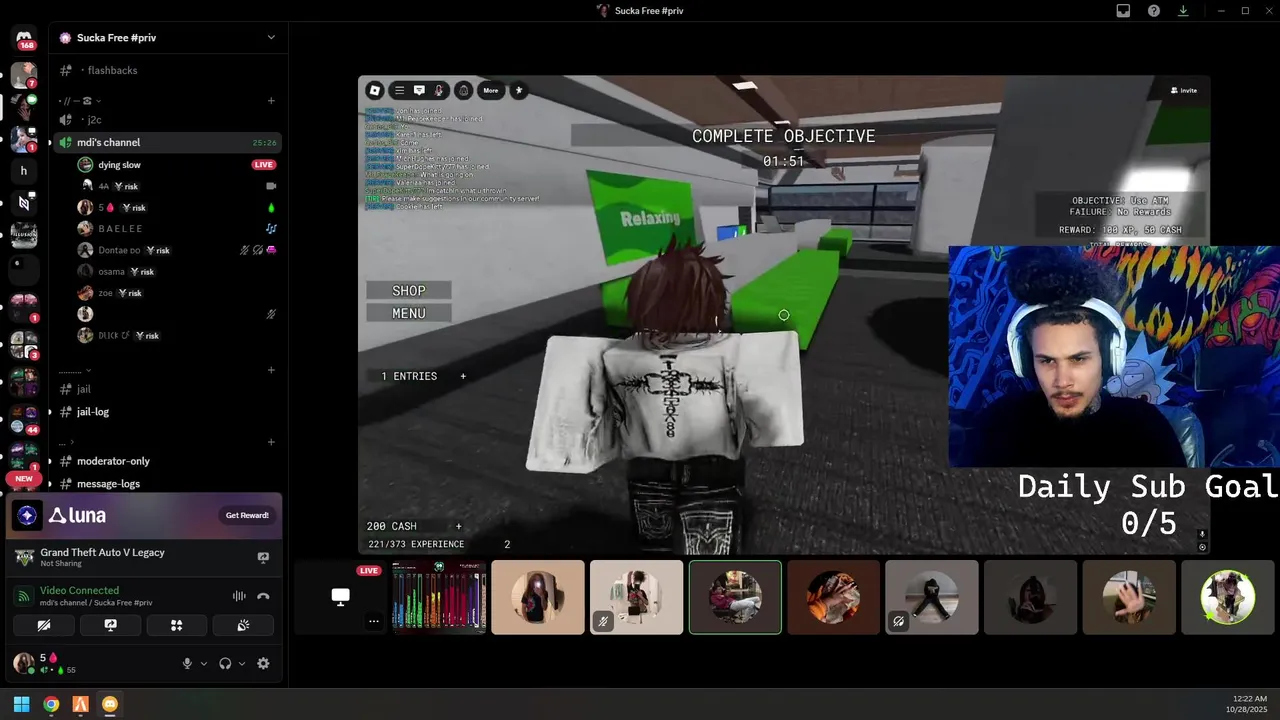Click the star emote icon in stream toolbar
The width and height of the screenshot is (1280, 720).
click(519, 90)
